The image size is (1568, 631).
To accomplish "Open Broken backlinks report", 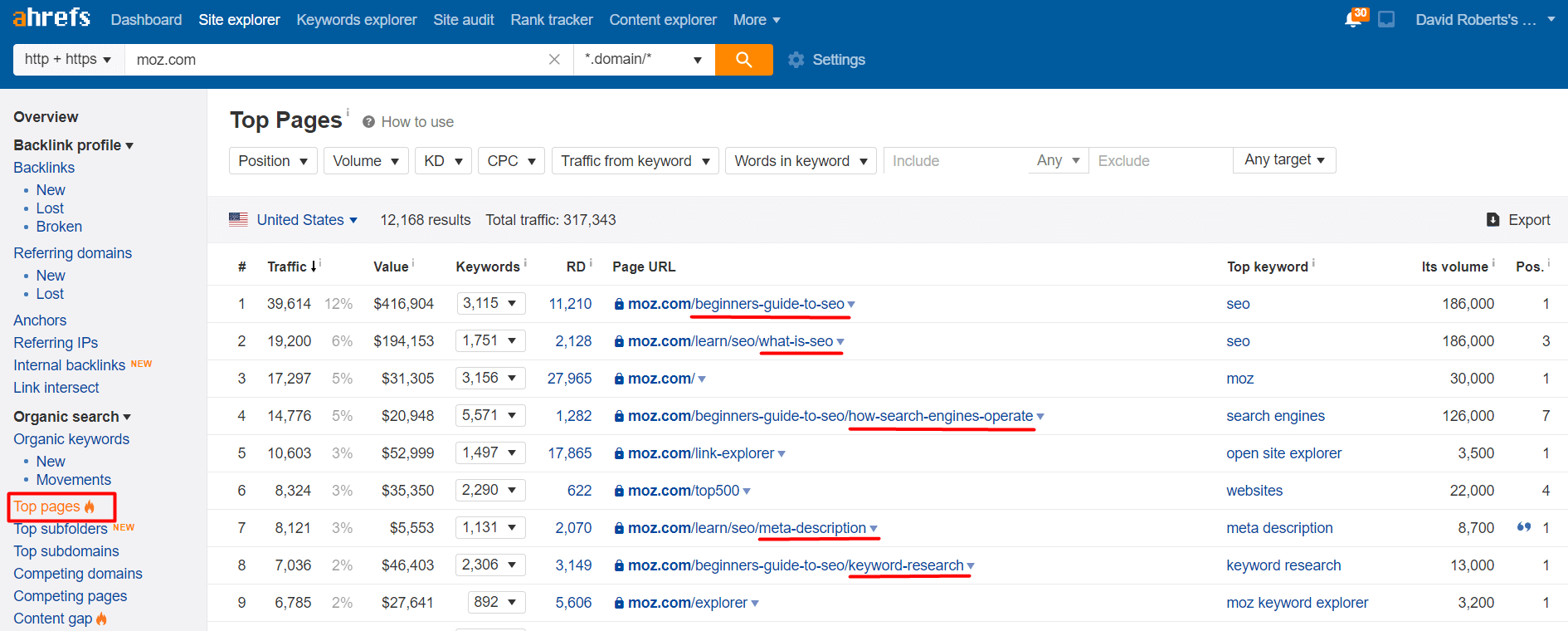I will (59, 227).
